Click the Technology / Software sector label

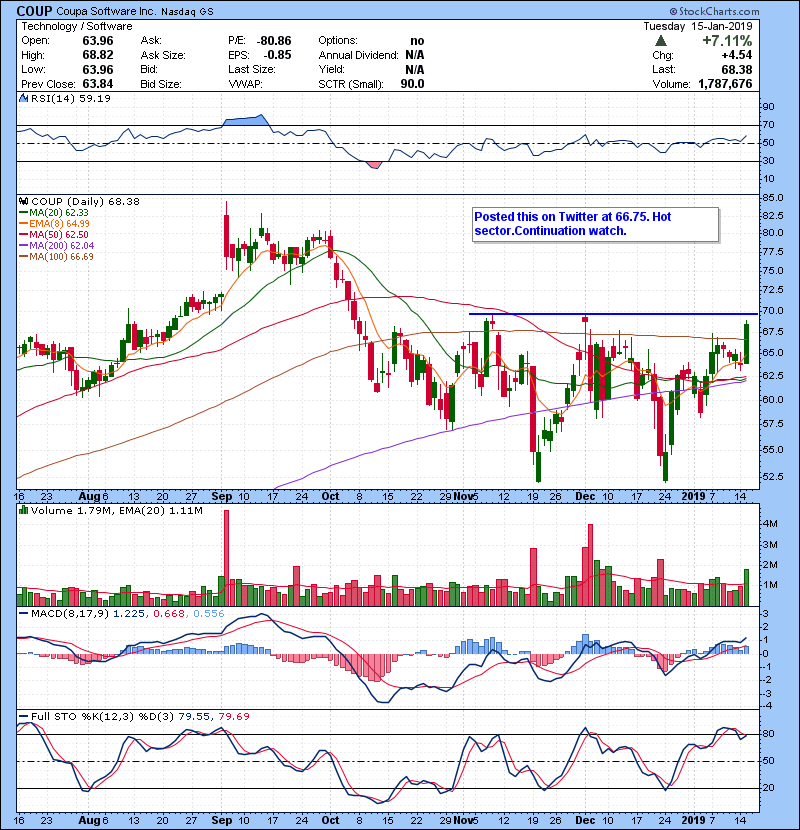pyautogui.click(x=77, y=26)
